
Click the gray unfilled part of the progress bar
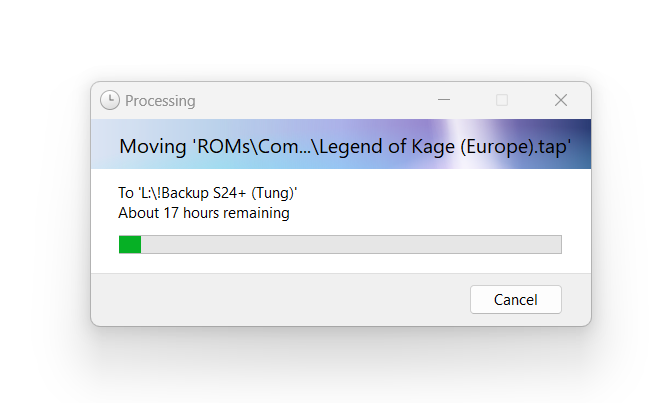point(350,244)
